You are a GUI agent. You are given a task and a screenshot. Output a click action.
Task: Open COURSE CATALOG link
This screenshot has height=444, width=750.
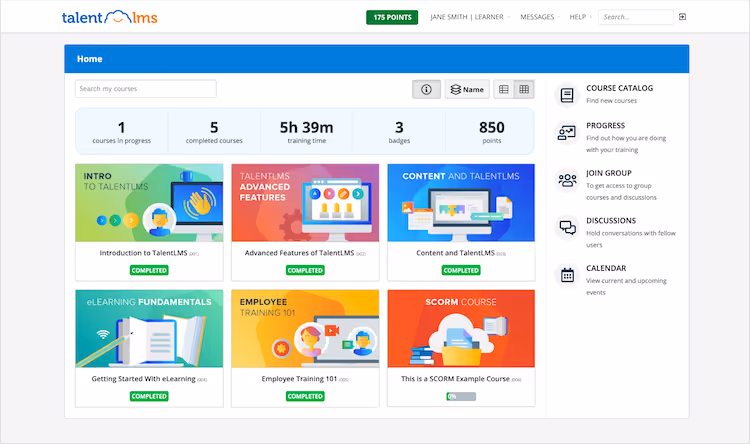click(x=619, y=88)
